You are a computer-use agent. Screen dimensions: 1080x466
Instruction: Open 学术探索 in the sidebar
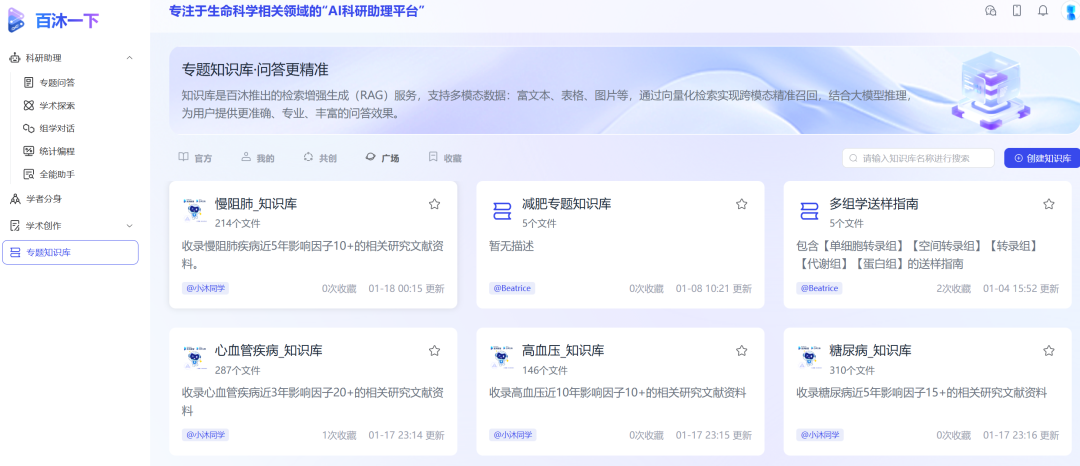click(50, 105)
